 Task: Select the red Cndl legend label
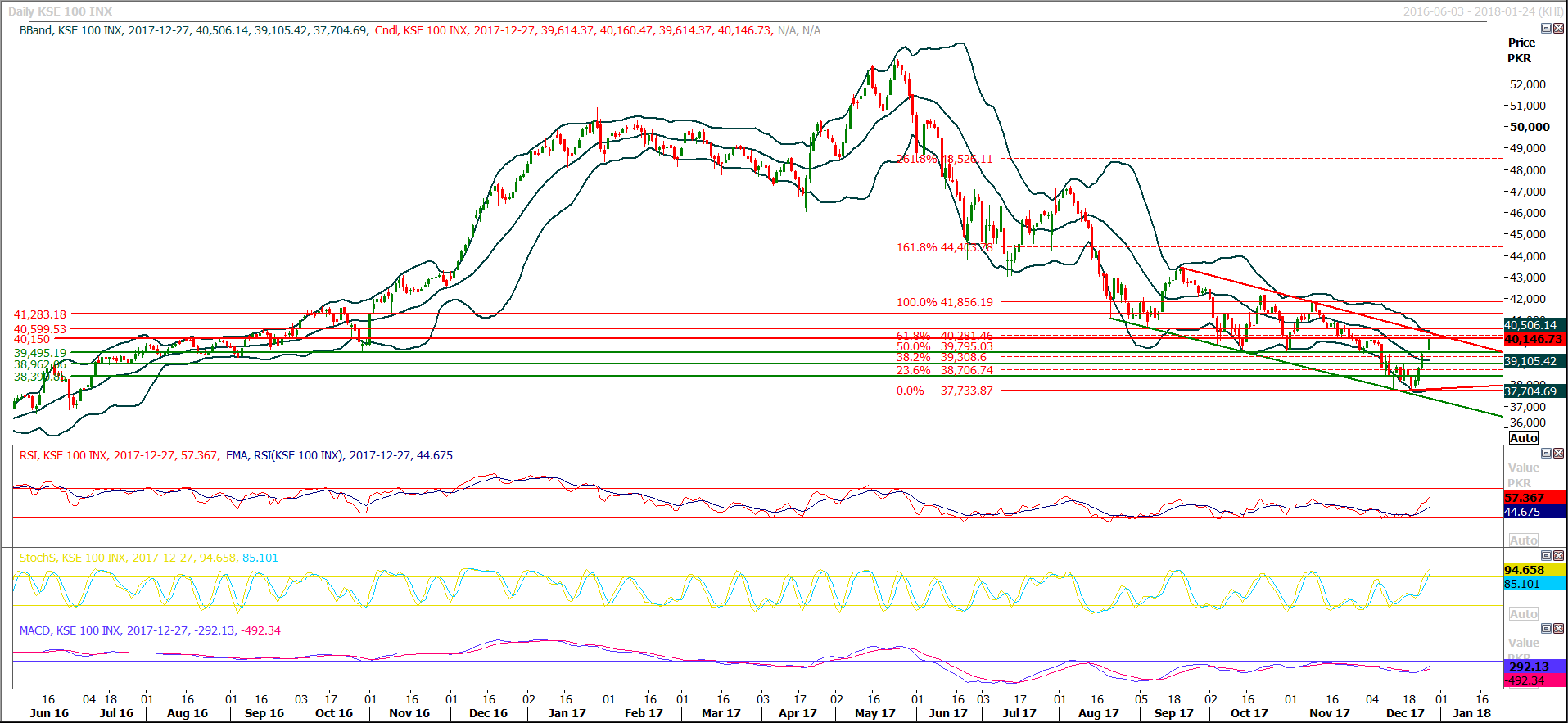(573, 30)
